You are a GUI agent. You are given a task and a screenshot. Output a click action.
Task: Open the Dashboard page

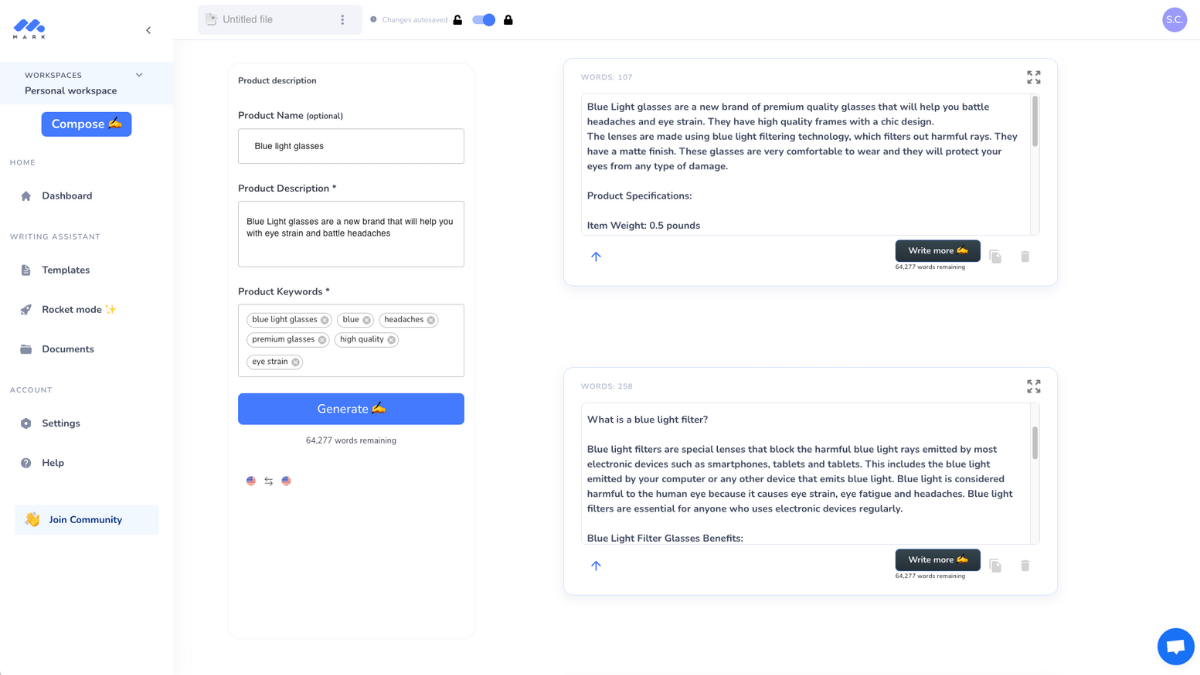[x=67, y=196]
